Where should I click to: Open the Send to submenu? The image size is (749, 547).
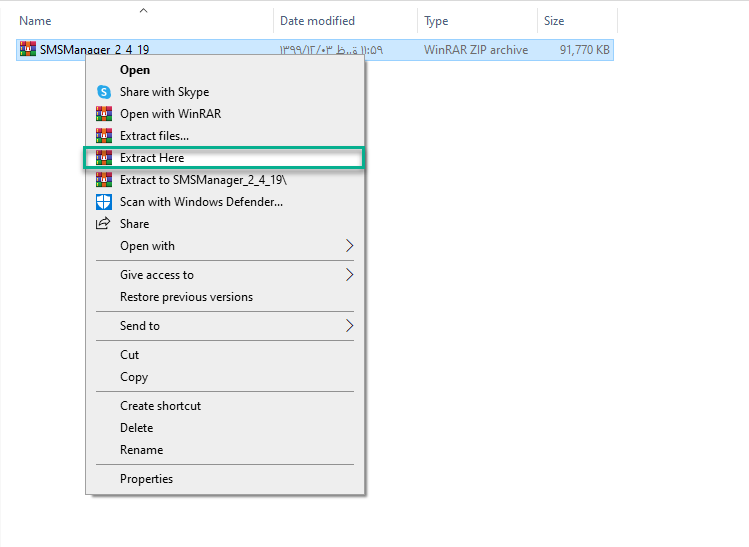click(225, 326)
